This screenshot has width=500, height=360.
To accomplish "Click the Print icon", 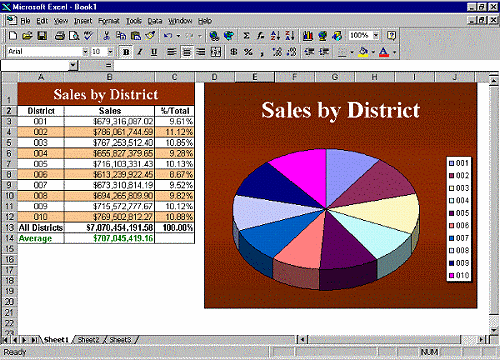I will pos(60,36).
